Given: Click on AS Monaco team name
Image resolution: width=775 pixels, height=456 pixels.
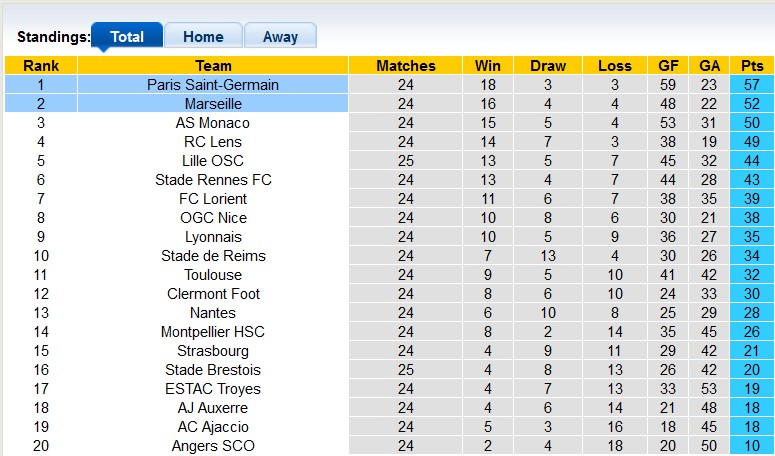Looking at the screenshot, I should click(213, 123).
